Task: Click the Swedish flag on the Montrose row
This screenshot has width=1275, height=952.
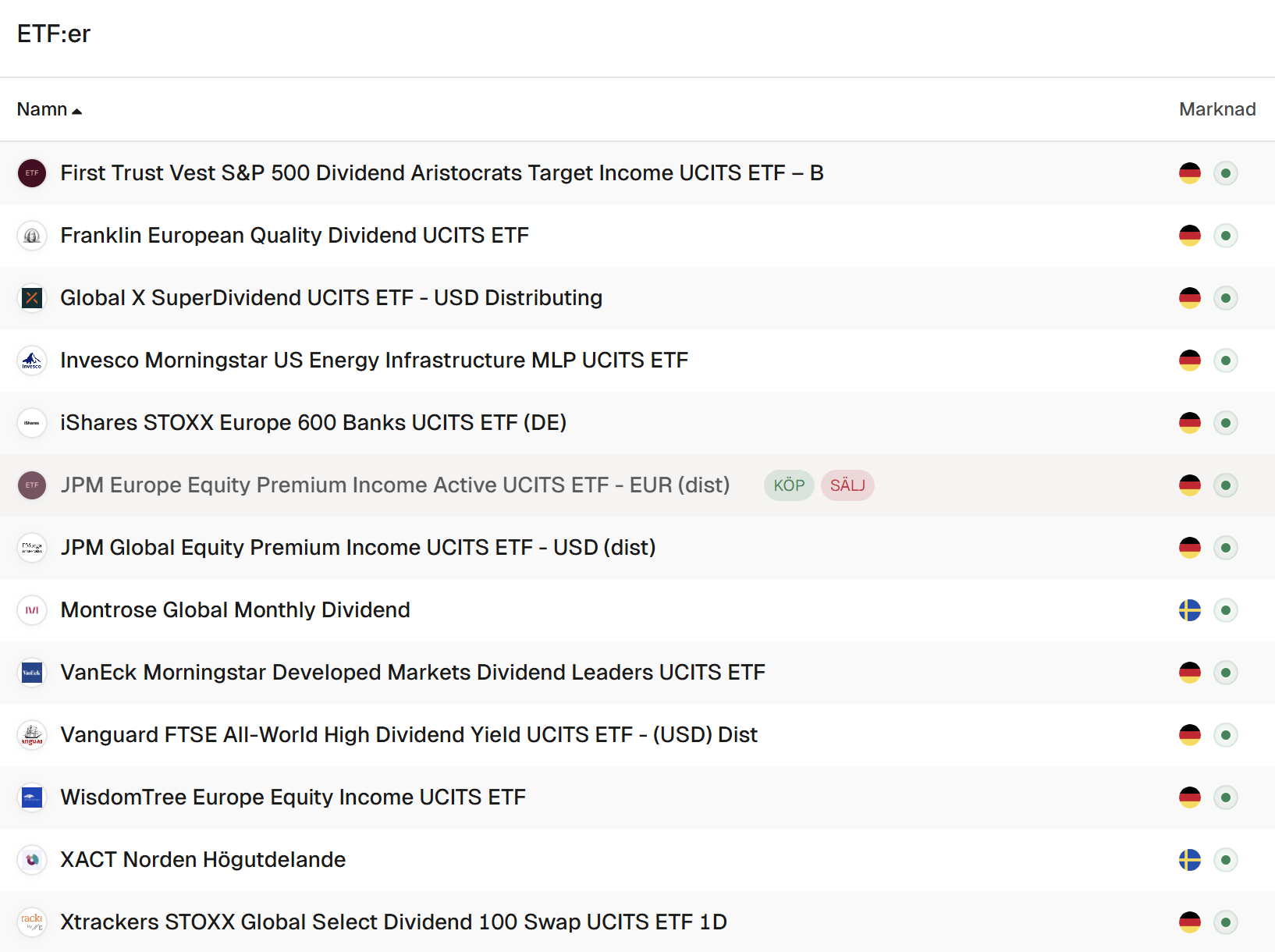Action: (x=1189, y=610)
